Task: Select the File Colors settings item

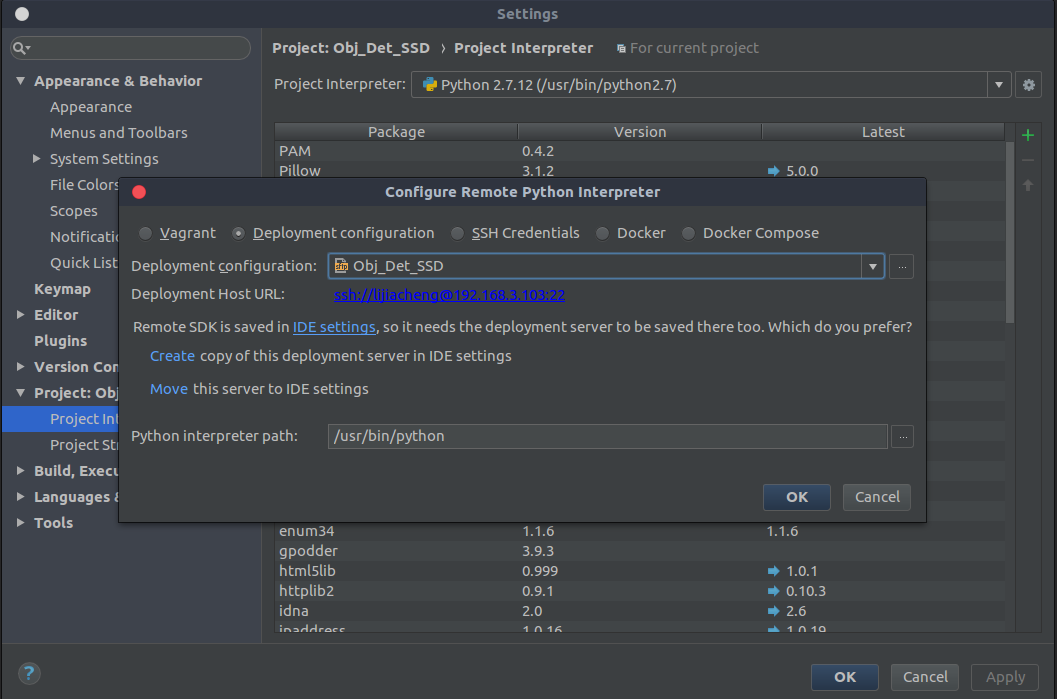Action: pyautogui.click(x=84, y=185)
